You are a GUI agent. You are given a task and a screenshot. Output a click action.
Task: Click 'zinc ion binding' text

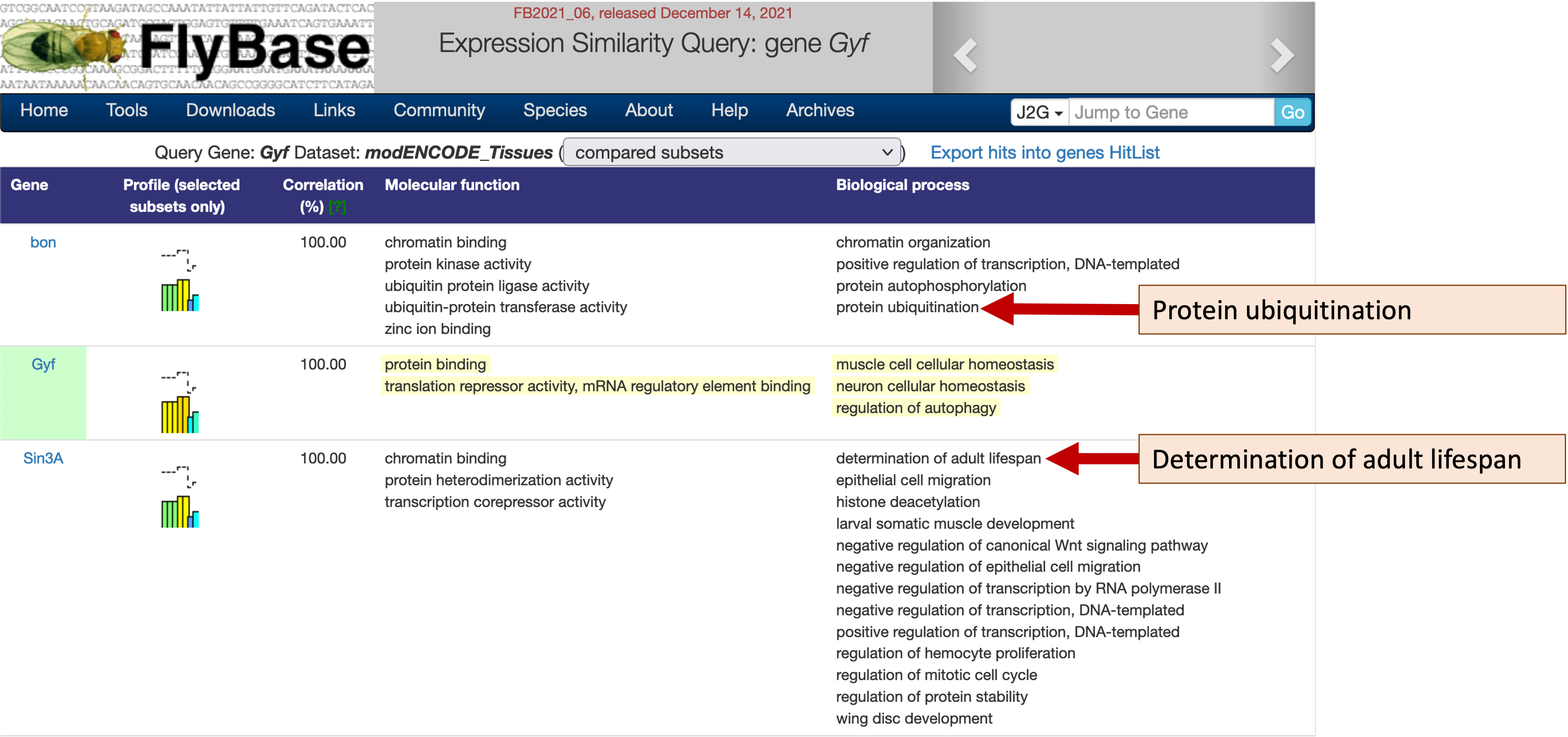tap(437, 329)
